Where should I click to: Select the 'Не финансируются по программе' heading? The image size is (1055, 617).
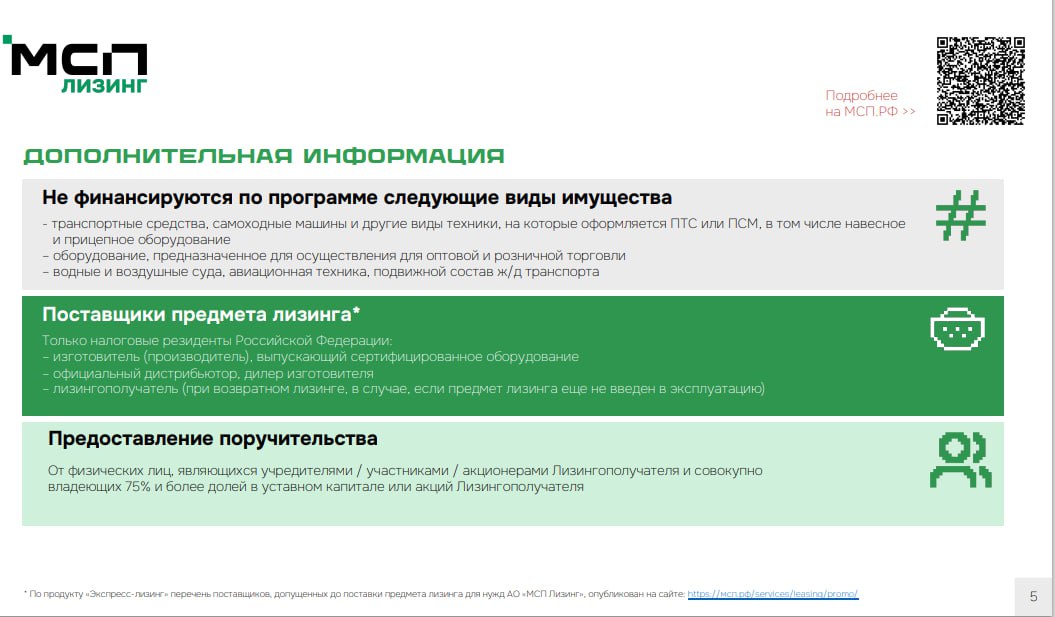(x=357, y=197)
